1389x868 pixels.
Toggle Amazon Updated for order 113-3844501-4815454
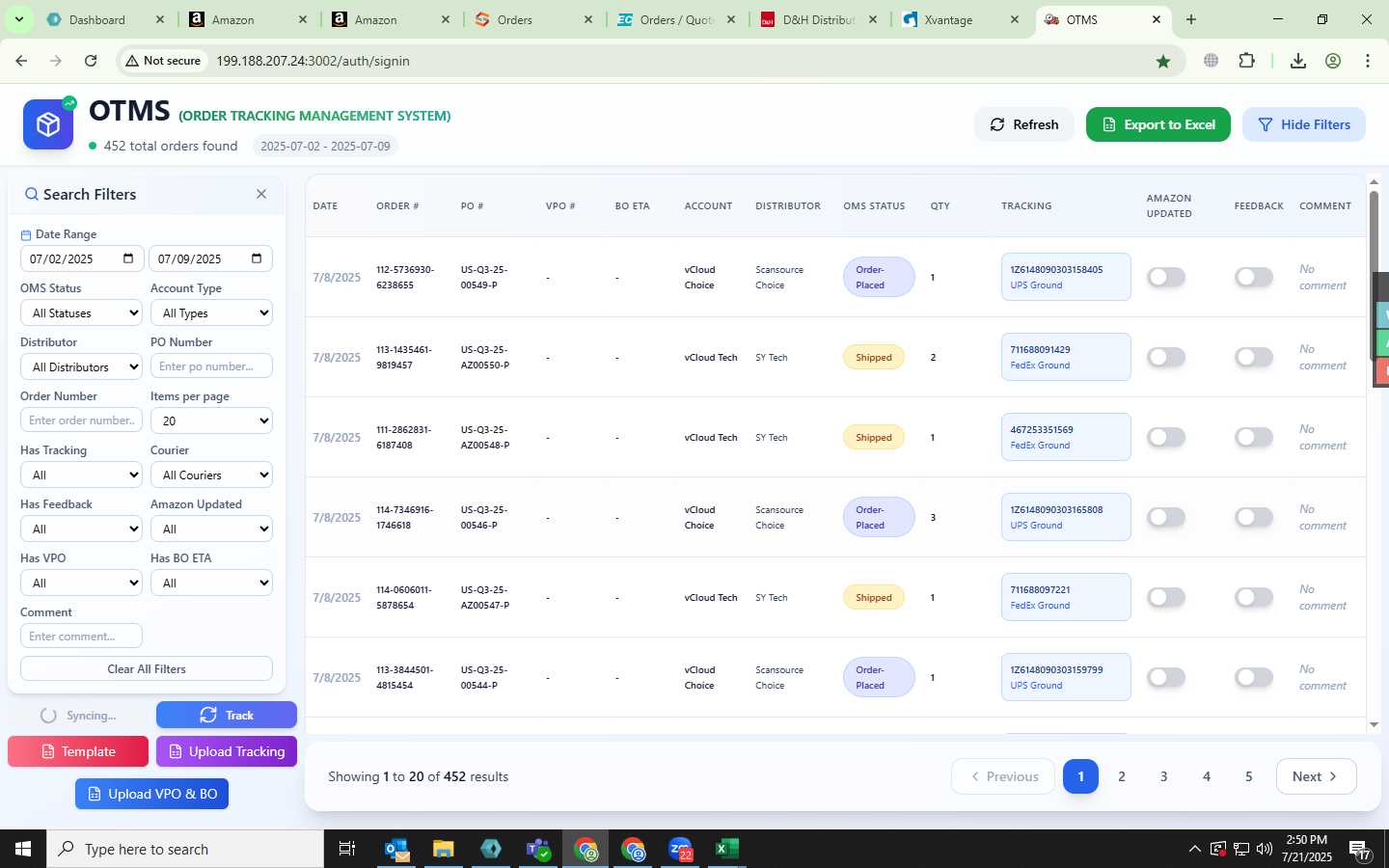tap(1165, 677)
